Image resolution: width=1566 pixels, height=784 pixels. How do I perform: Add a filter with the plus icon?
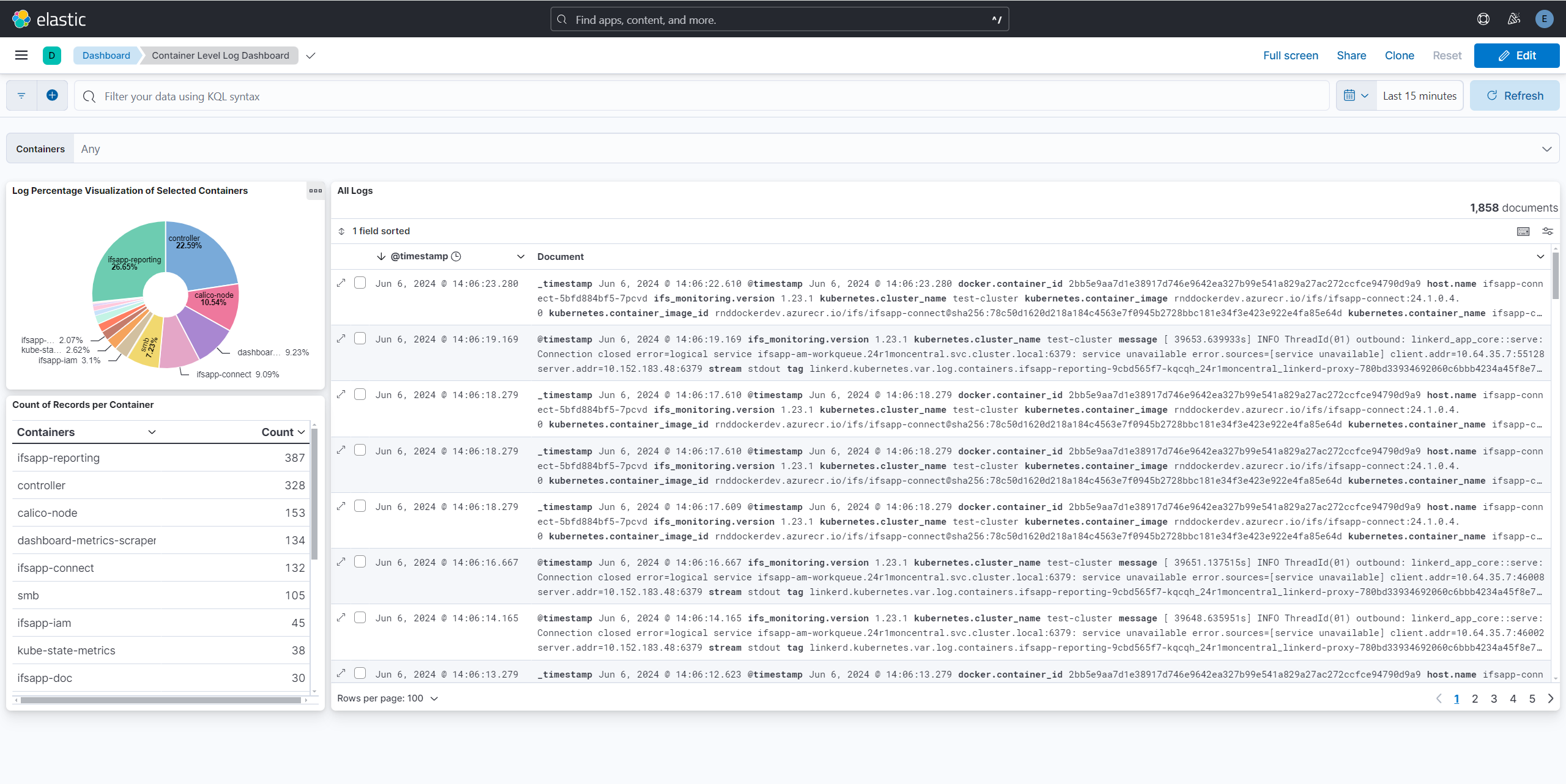52,95
